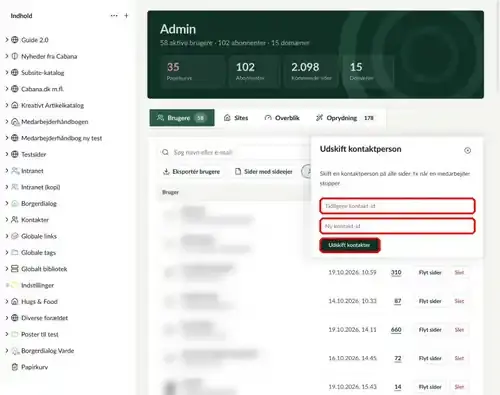The image size is (500, 395).
Task: Switch to the Brugere tab
Action: [x=182, y=118]
